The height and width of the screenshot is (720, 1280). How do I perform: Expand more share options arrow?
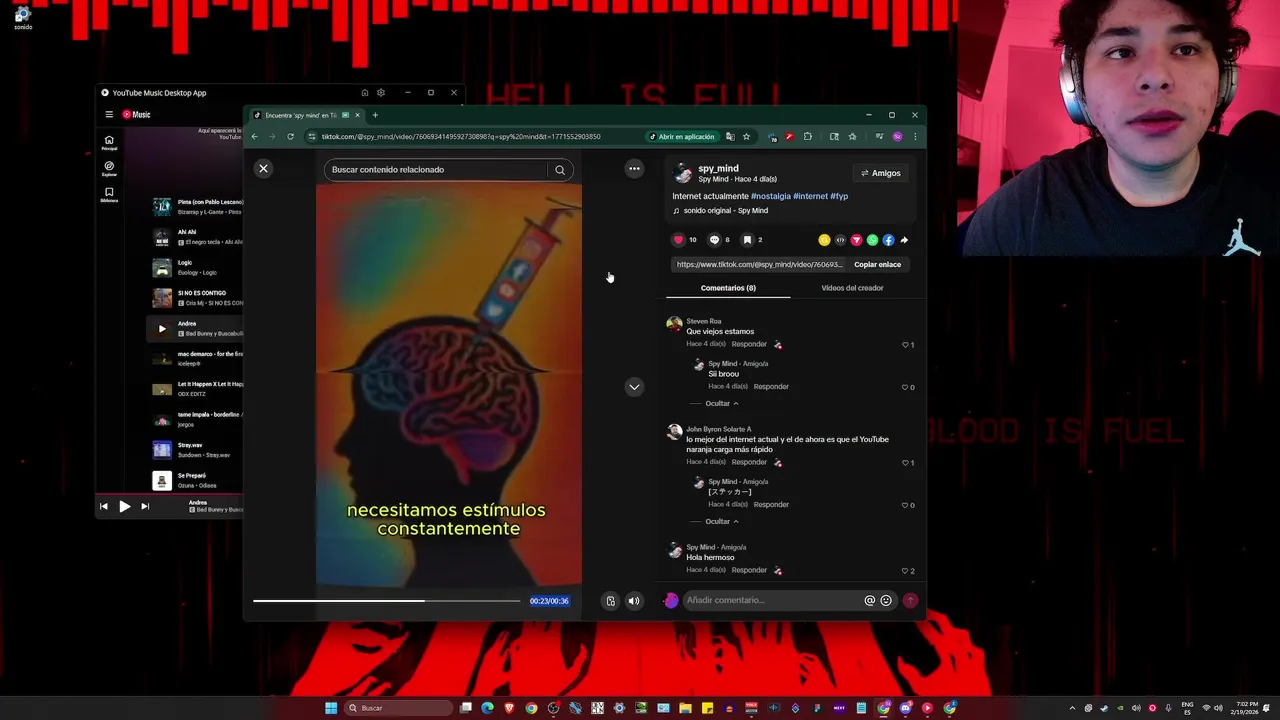point(904,240)
